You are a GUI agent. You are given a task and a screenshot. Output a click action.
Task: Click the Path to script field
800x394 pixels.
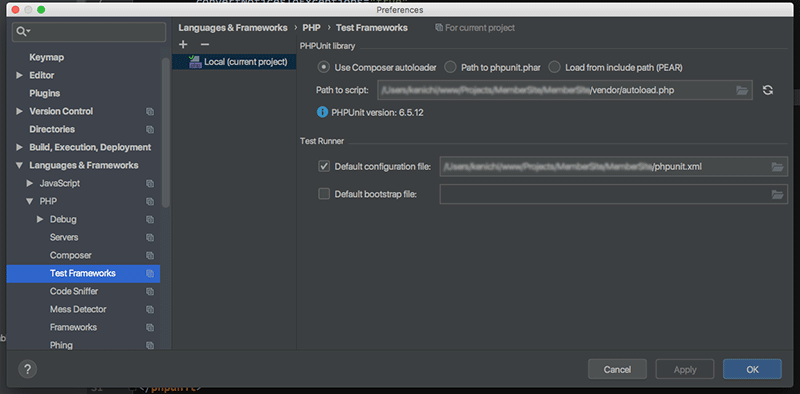click(565, 90)
